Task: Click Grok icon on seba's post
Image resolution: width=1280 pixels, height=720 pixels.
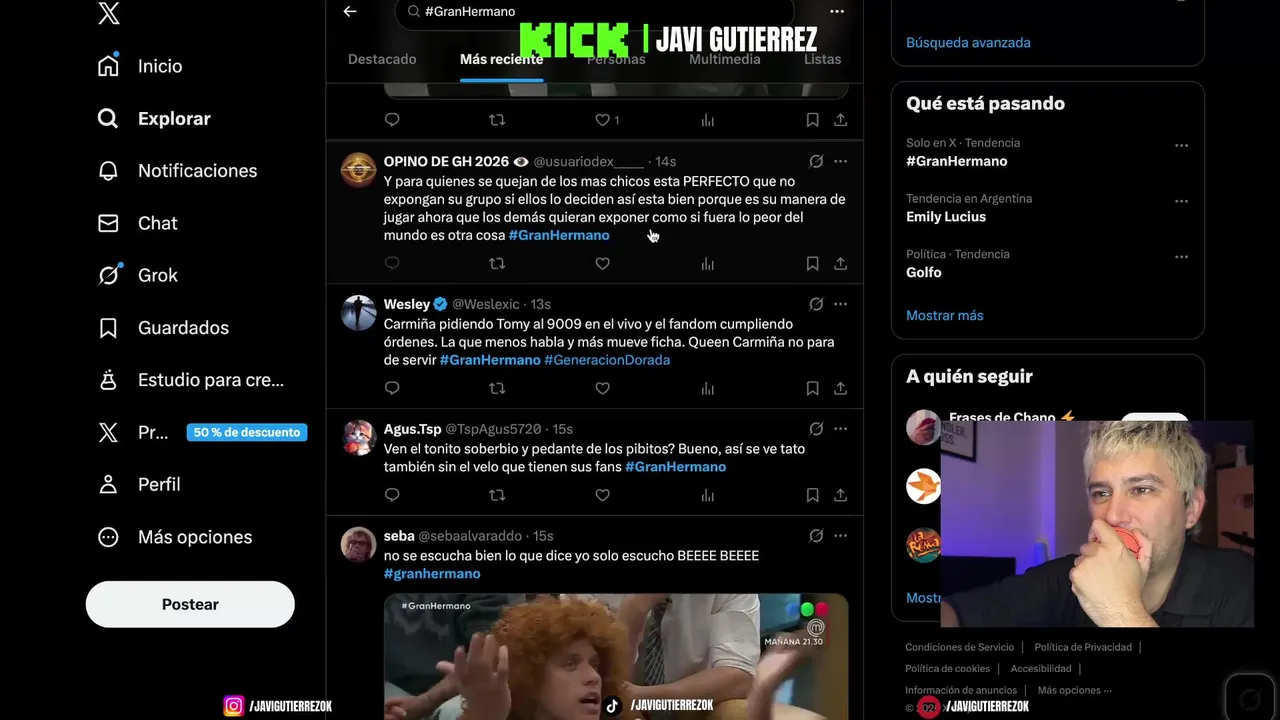Action: [816, 536]
